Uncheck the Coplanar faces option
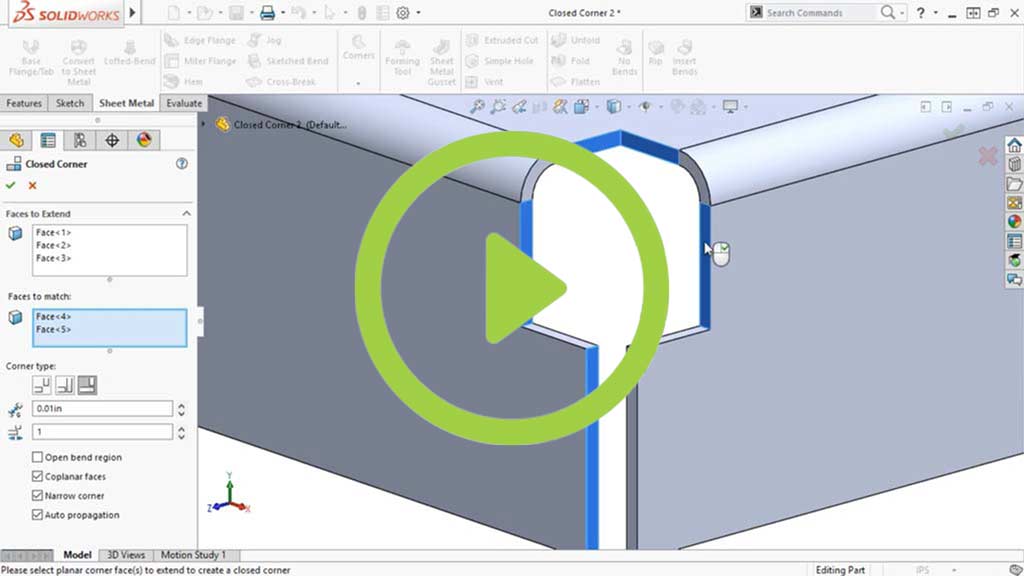1024x576 pixels. click(37, 477)
